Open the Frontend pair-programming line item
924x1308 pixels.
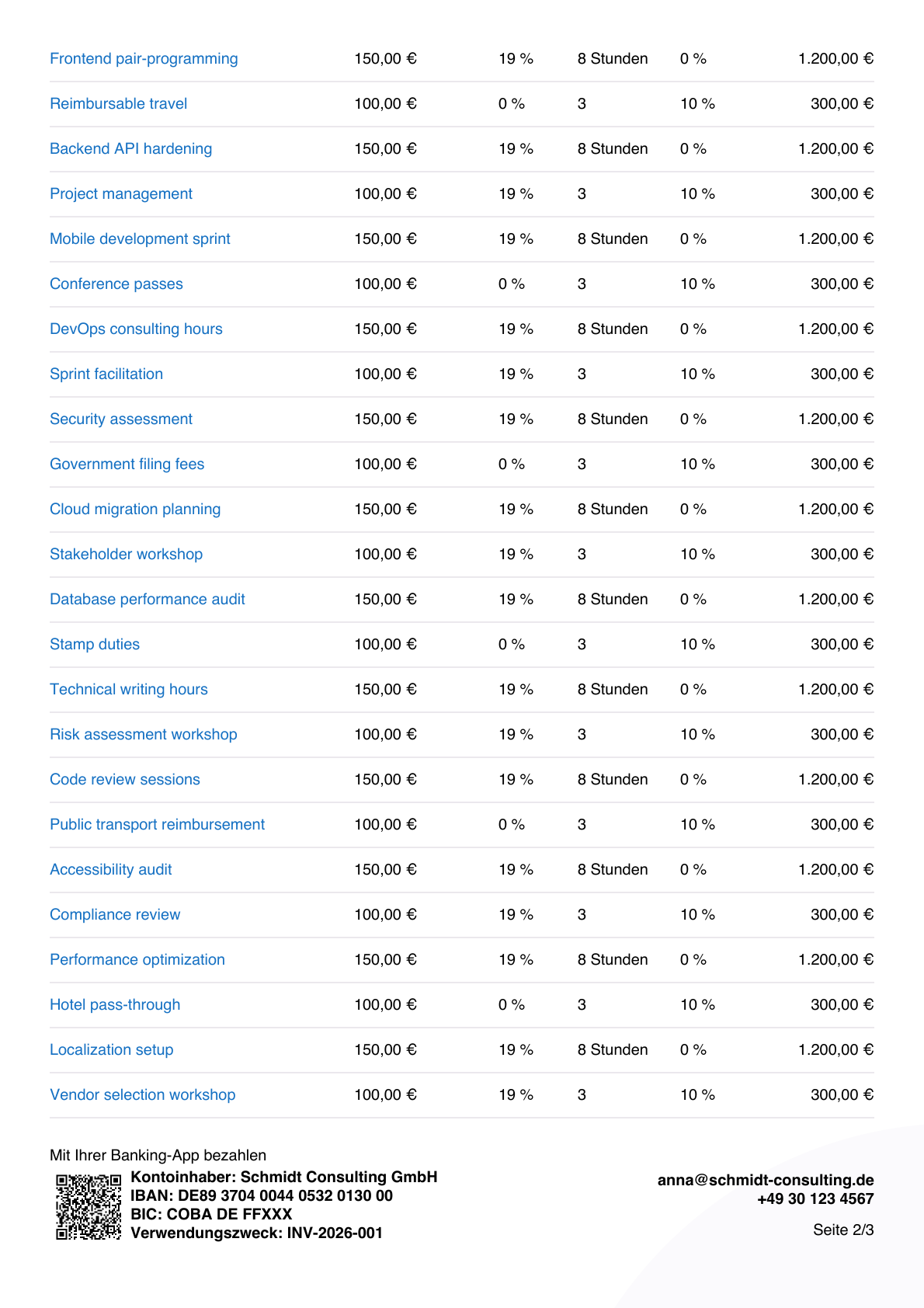(x=144, y=59)
